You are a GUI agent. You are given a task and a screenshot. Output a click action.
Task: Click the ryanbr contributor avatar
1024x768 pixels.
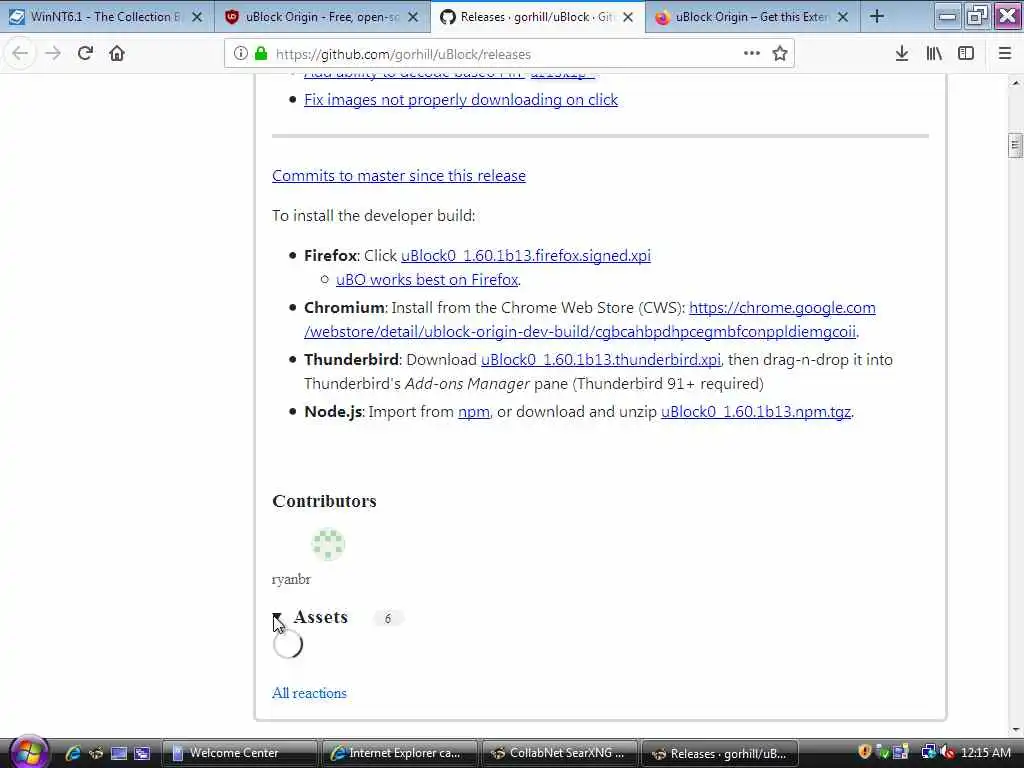328,544
